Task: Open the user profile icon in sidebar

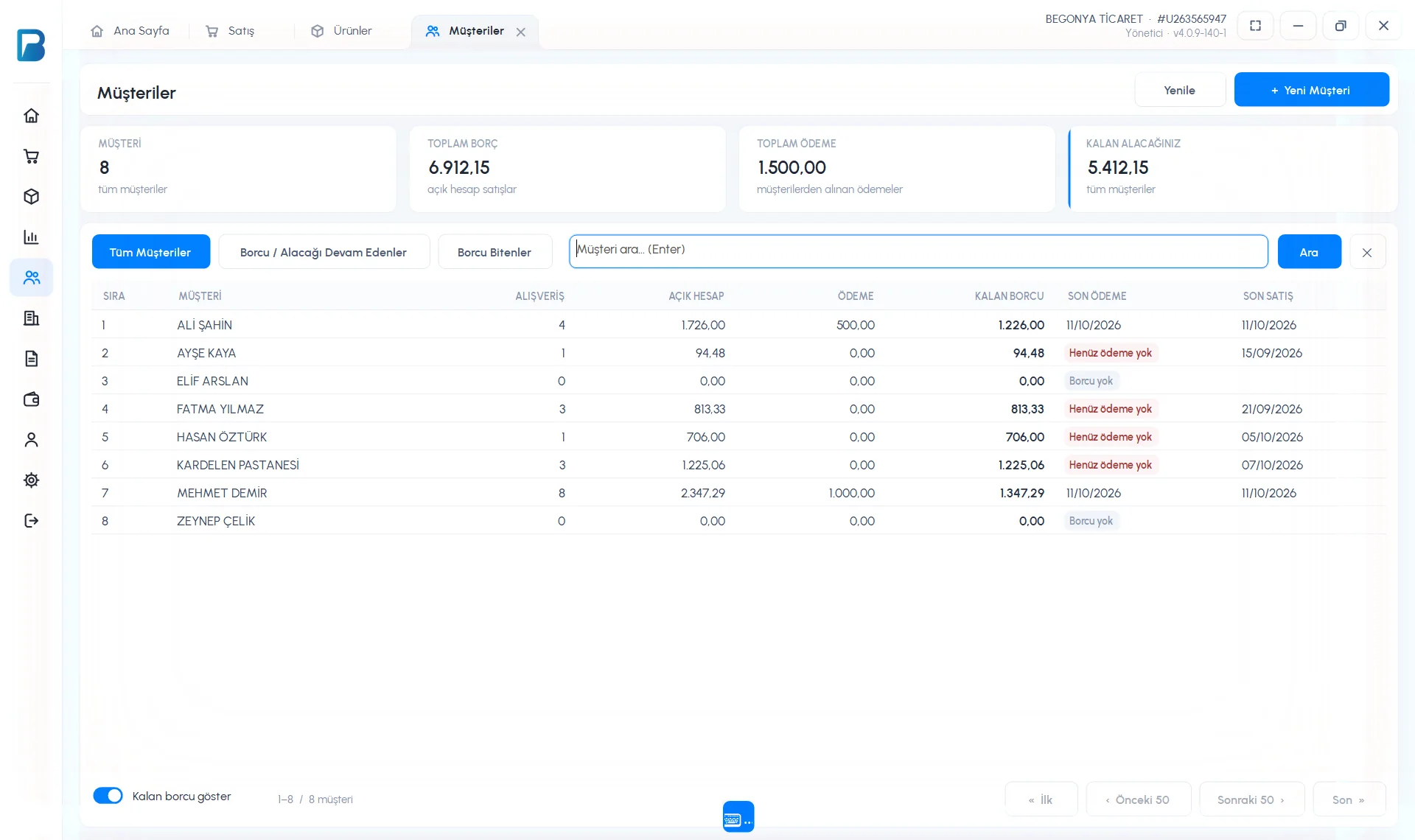Action: [x=31, y=440]
